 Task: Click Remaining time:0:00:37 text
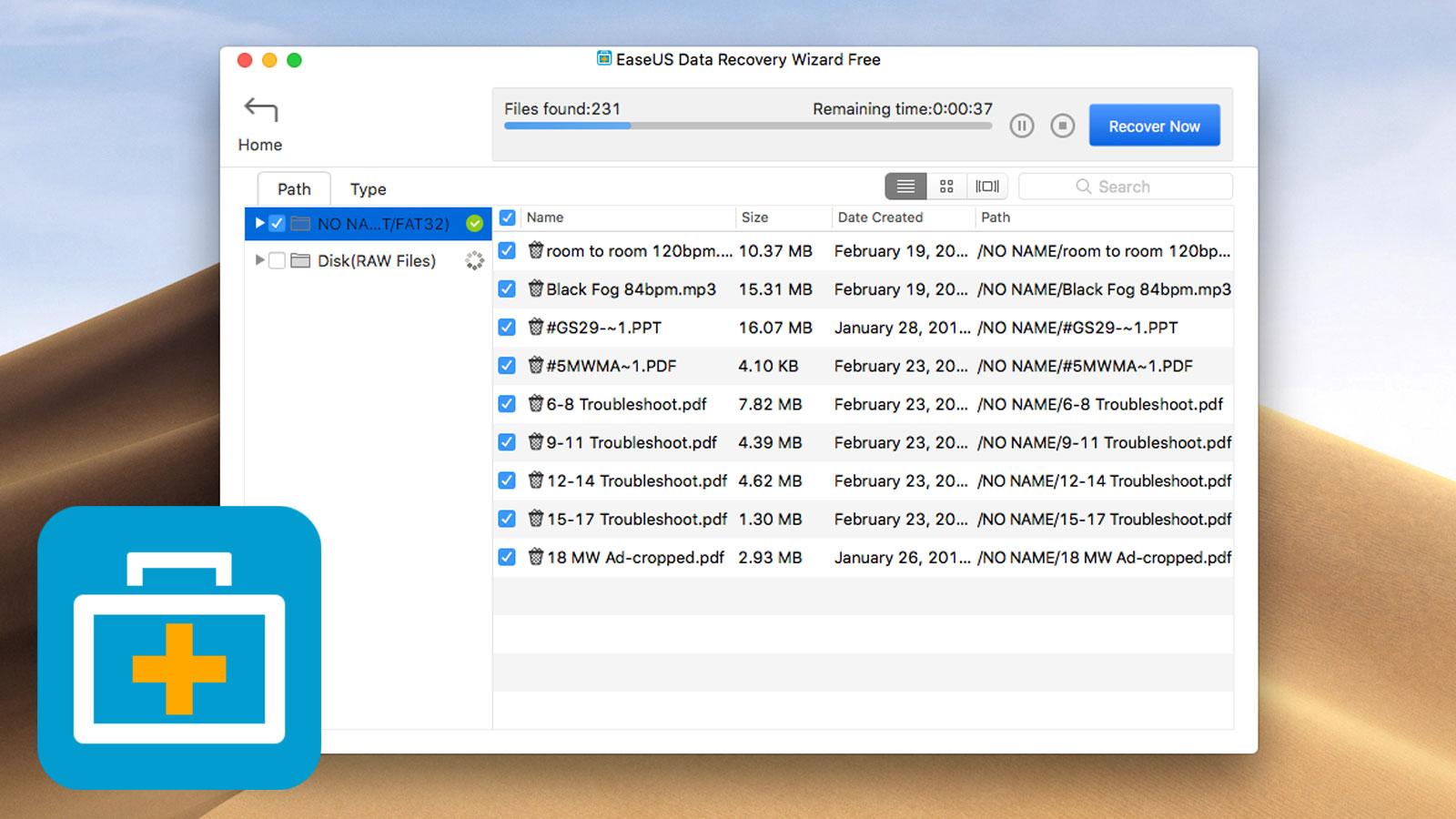click(903, 108)
